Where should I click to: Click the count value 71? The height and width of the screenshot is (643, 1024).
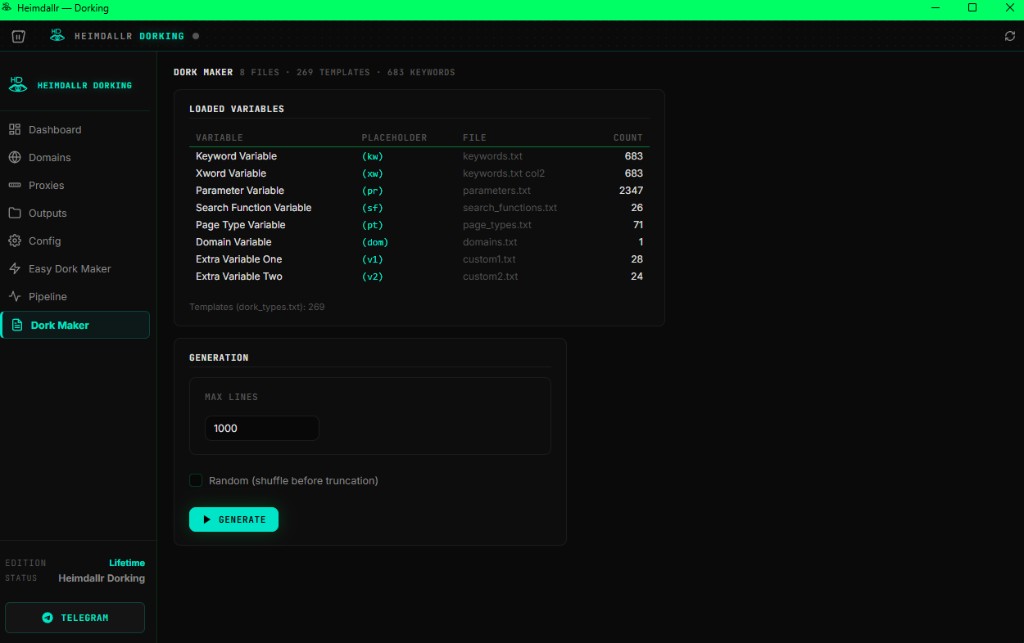click(638, 225)
